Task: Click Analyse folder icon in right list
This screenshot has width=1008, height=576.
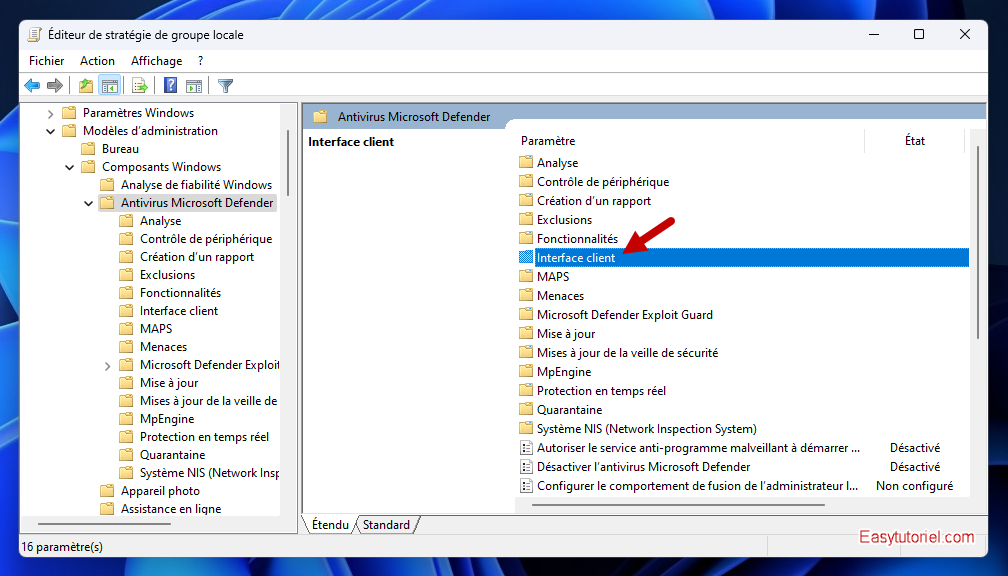Action: [x=526, y=162]
